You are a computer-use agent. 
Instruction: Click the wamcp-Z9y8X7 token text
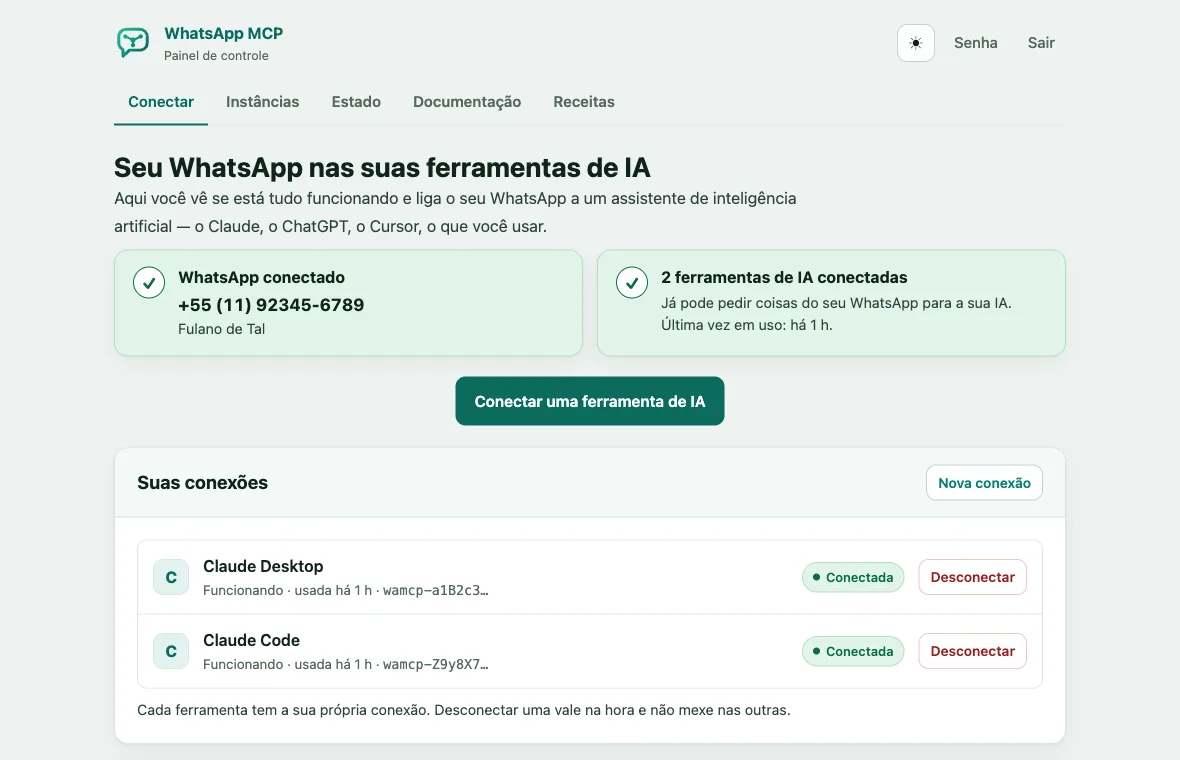(436, 664)
